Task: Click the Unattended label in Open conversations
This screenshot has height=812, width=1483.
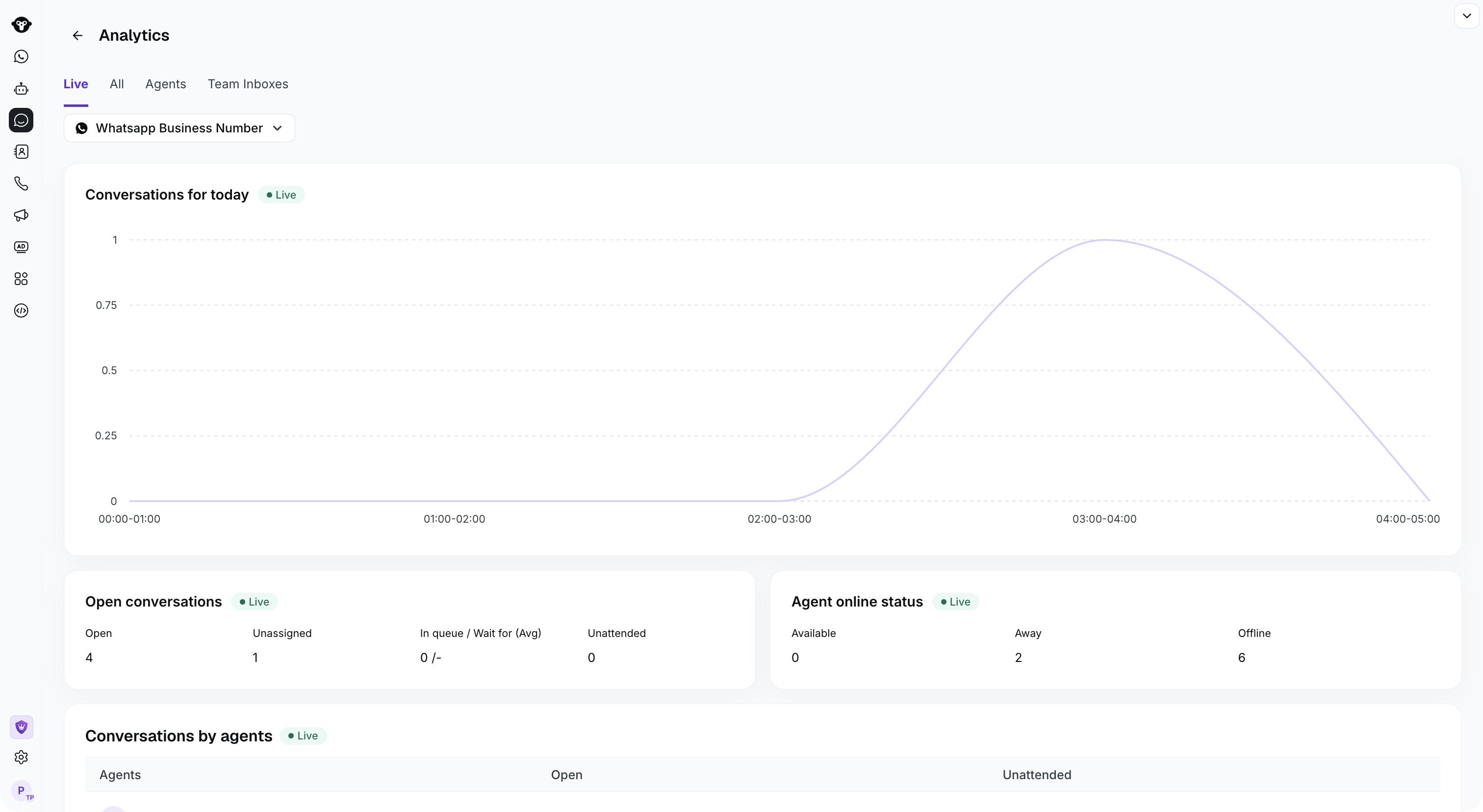Action: click(616, 633)
